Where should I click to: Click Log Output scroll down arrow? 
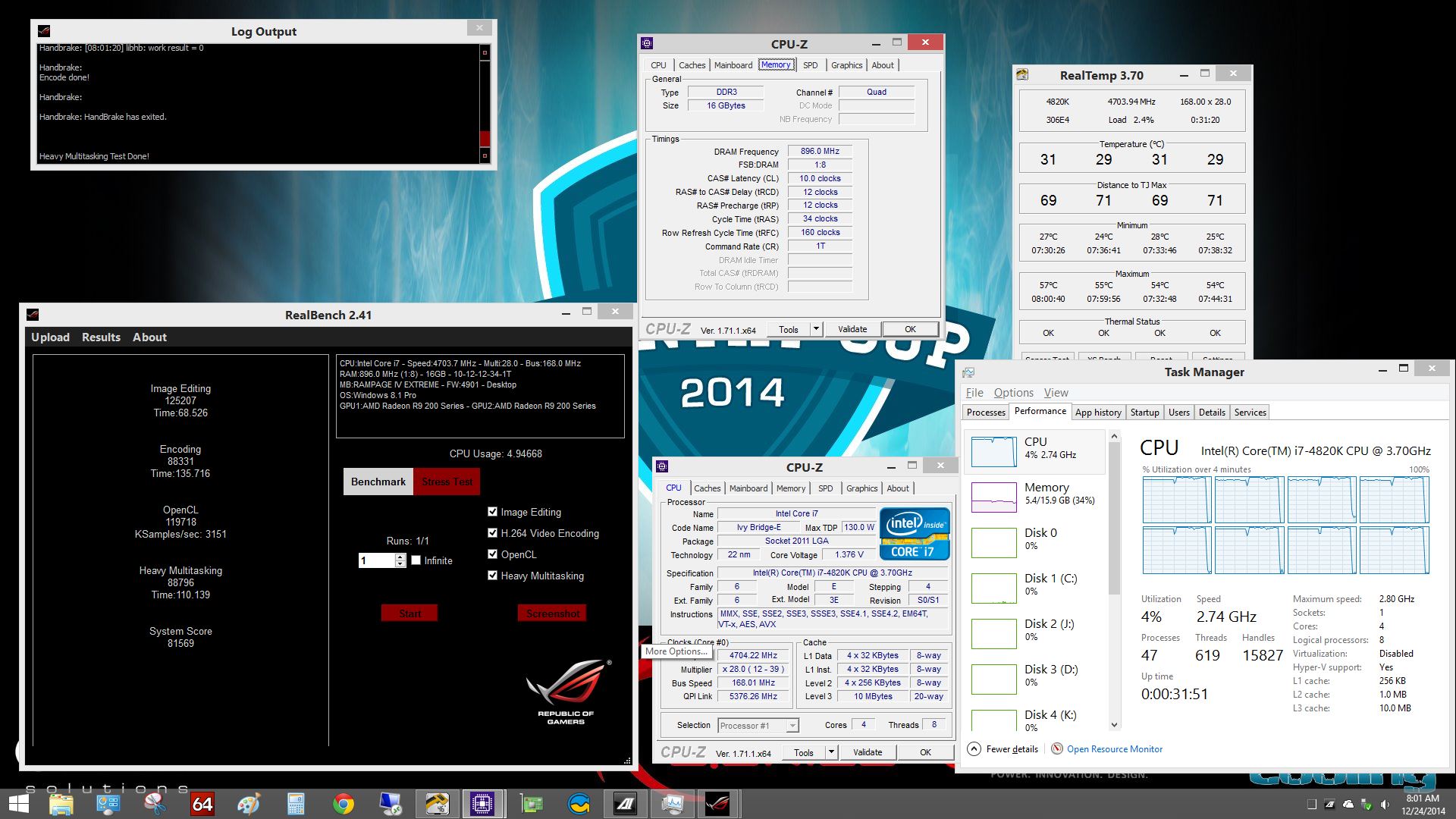pos(485,156)
